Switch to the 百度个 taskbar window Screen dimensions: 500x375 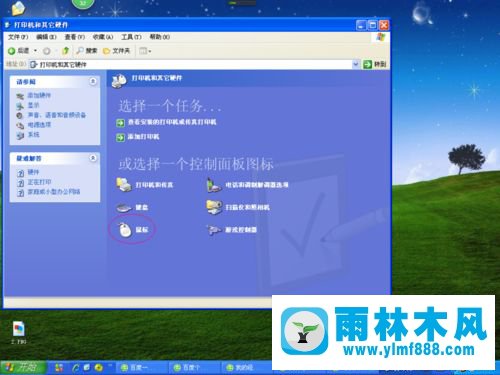point(194,367)
